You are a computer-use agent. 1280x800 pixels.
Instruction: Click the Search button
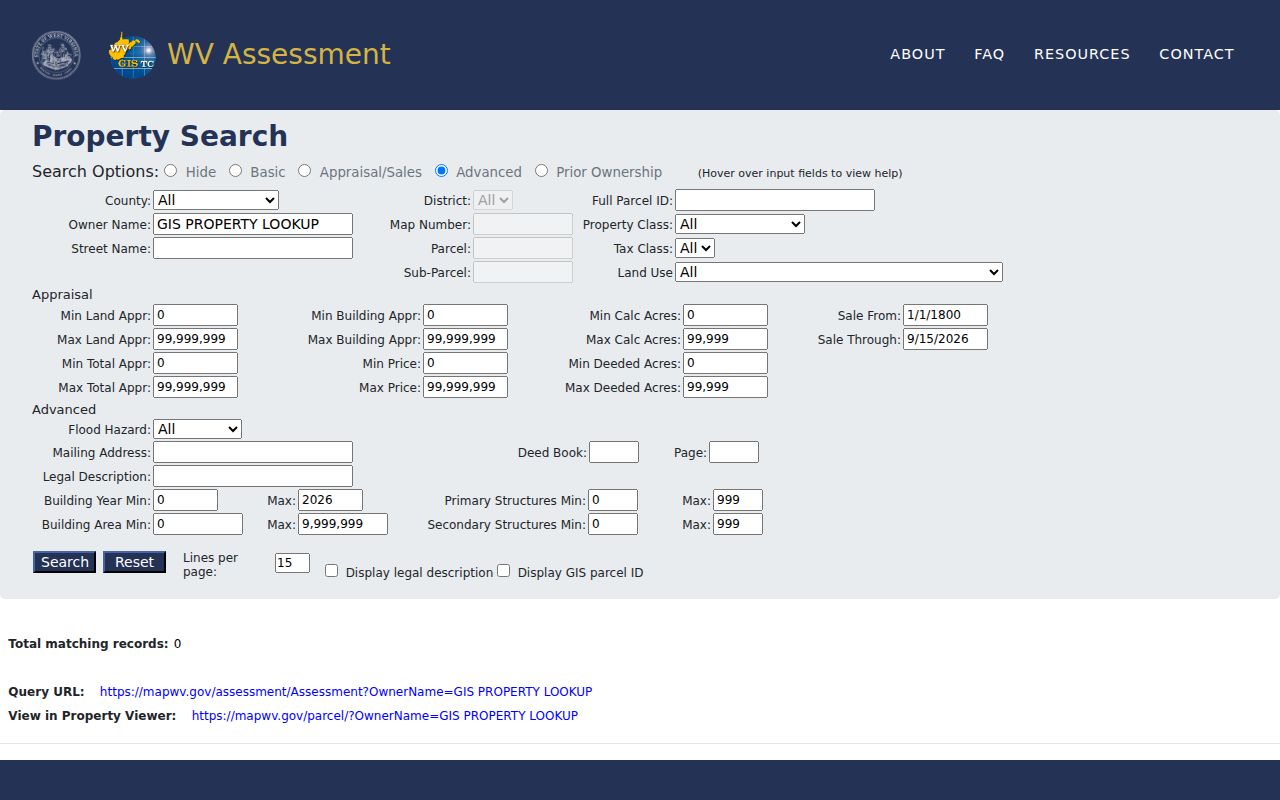click(x=65, y=562)
